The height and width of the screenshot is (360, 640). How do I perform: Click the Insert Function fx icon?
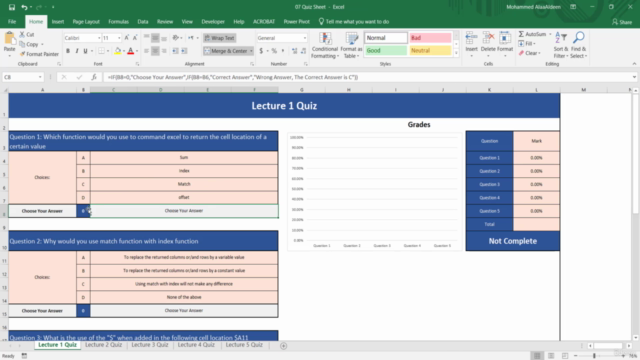(x=94, y=77)
